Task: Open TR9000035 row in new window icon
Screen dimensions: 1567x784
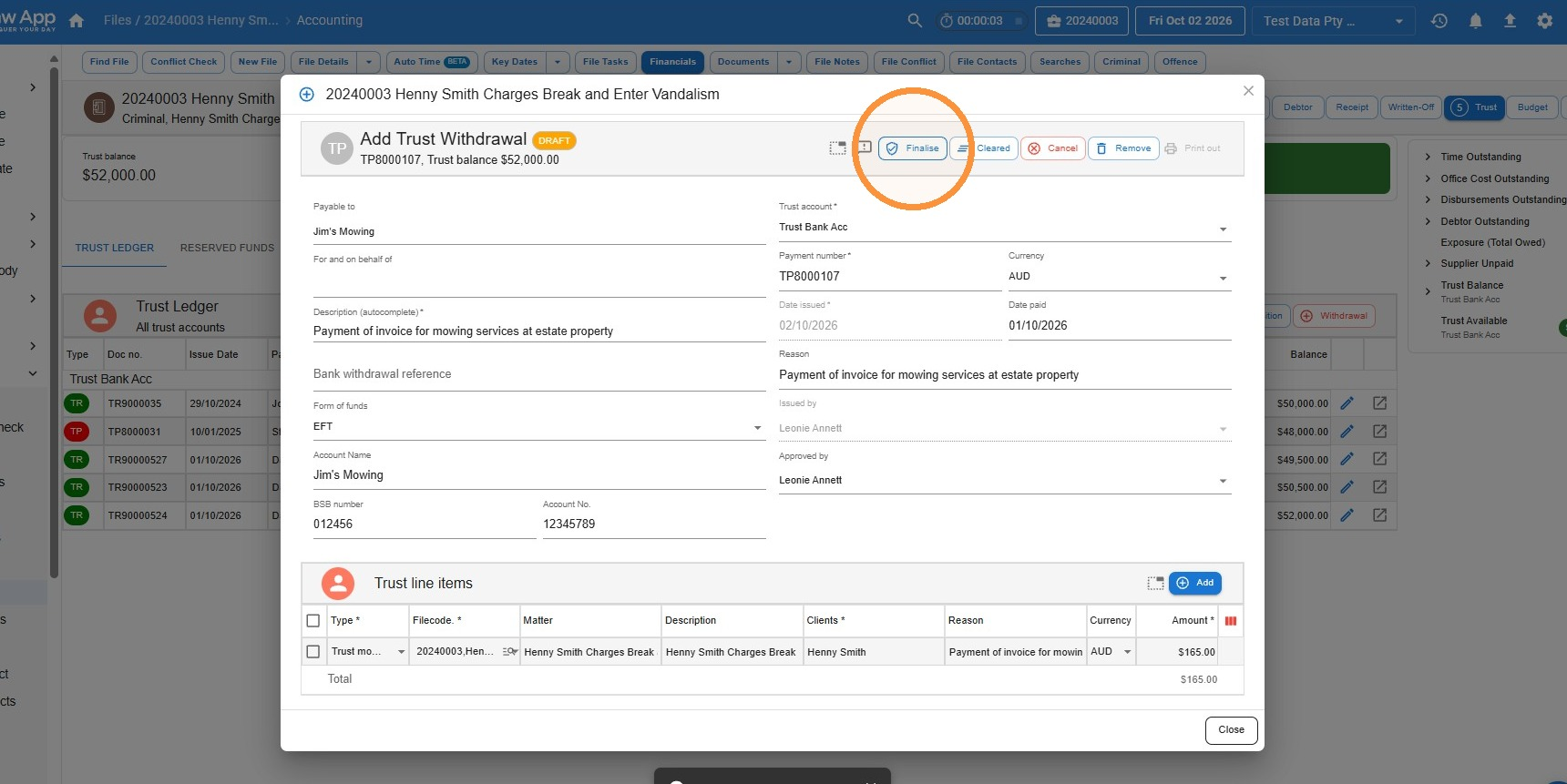Action: pyautogui.click(x=1380, y=403)
